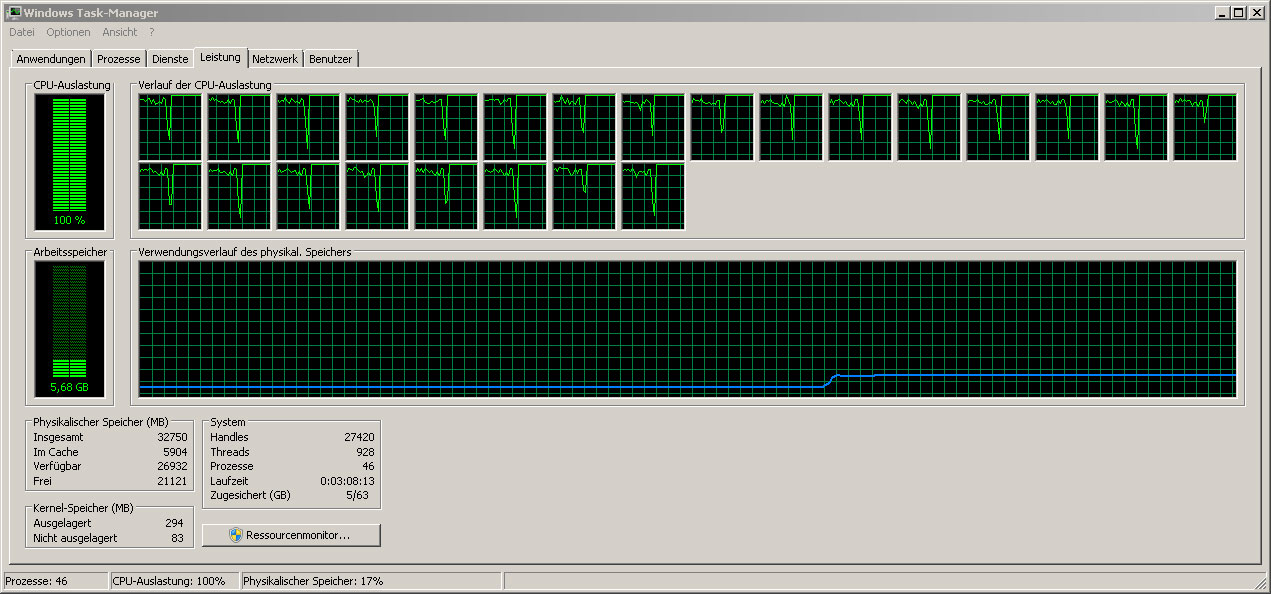Open the ? help menu
Image resolution: width=1271 pixels, height=594 pixels.
coord(152,32)
